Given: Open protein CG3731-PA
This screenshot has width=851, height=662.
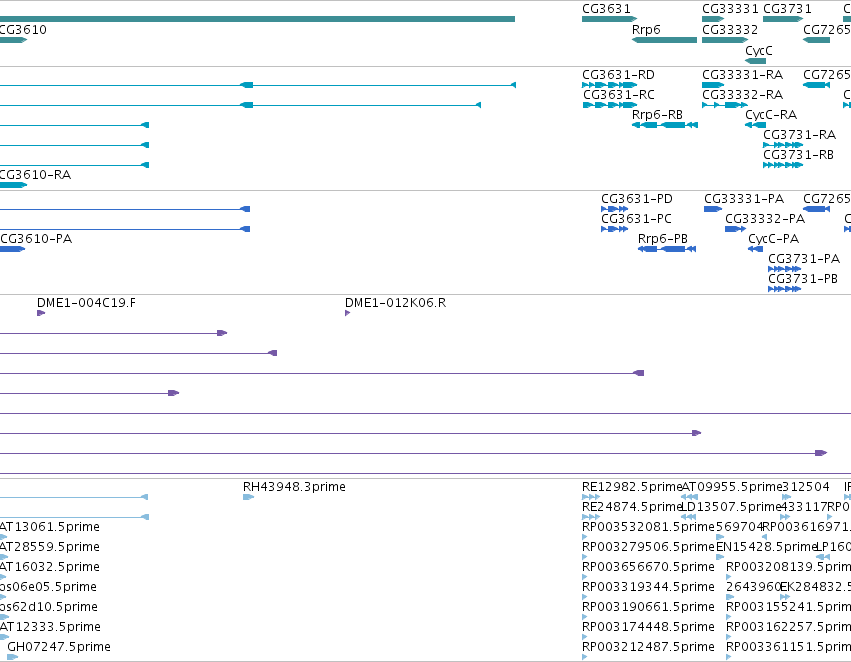Looking at the screenshot, I should pos(804,259).
